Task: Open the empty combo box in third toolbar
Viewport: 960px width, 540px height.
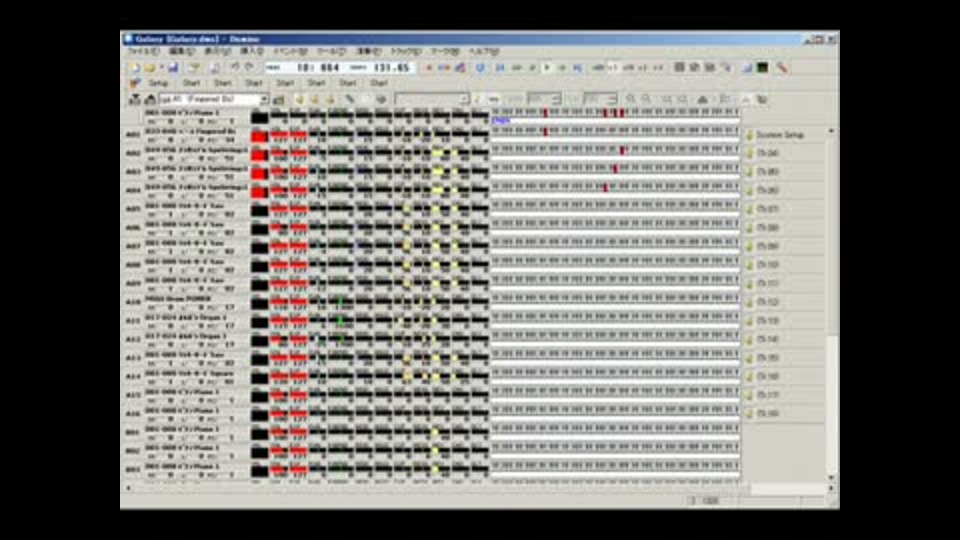Action: (432, 99)
